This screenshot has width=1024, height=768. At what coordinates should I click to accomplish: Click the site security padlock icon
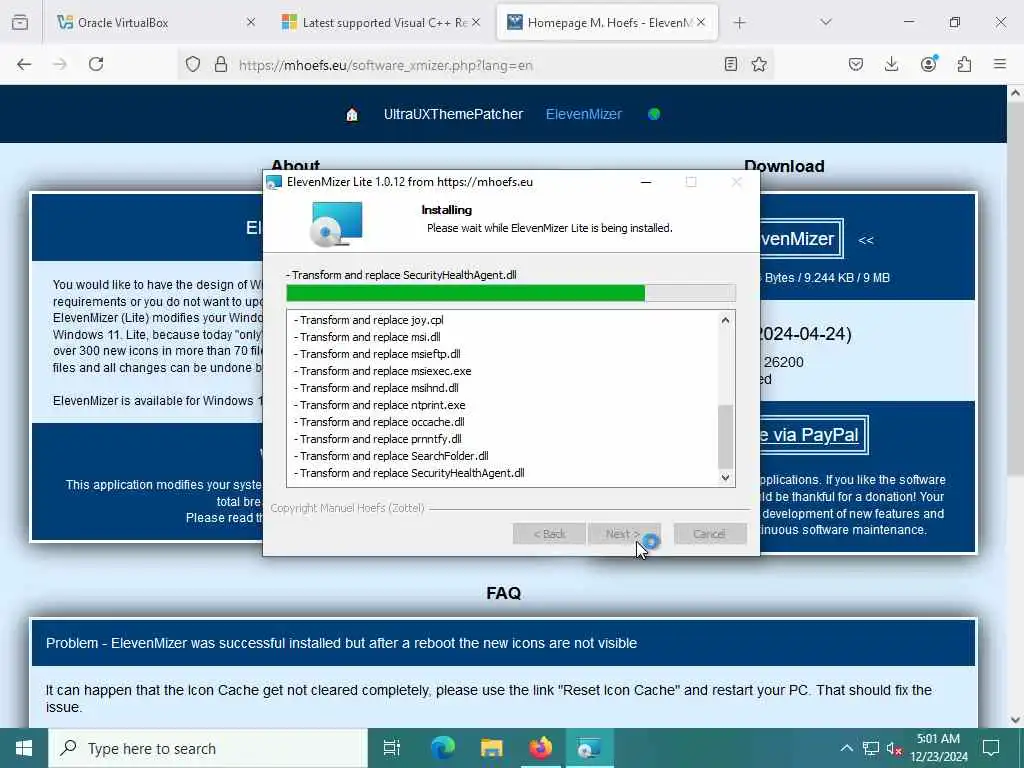point(221,64)
